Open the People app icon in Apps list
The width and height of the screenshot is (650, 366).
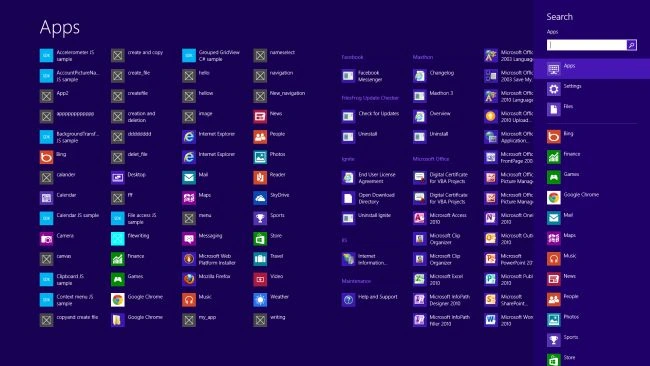(x=260, y=137)
